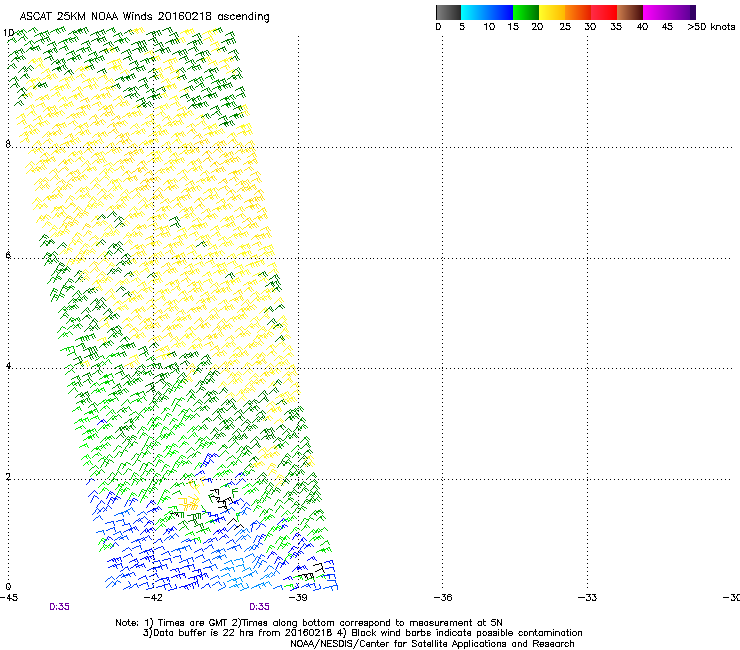The width and height of the screenshot is (740, 650).
Task: Click the blue 10-15 knots color bar segment
Action: point(500,12)
